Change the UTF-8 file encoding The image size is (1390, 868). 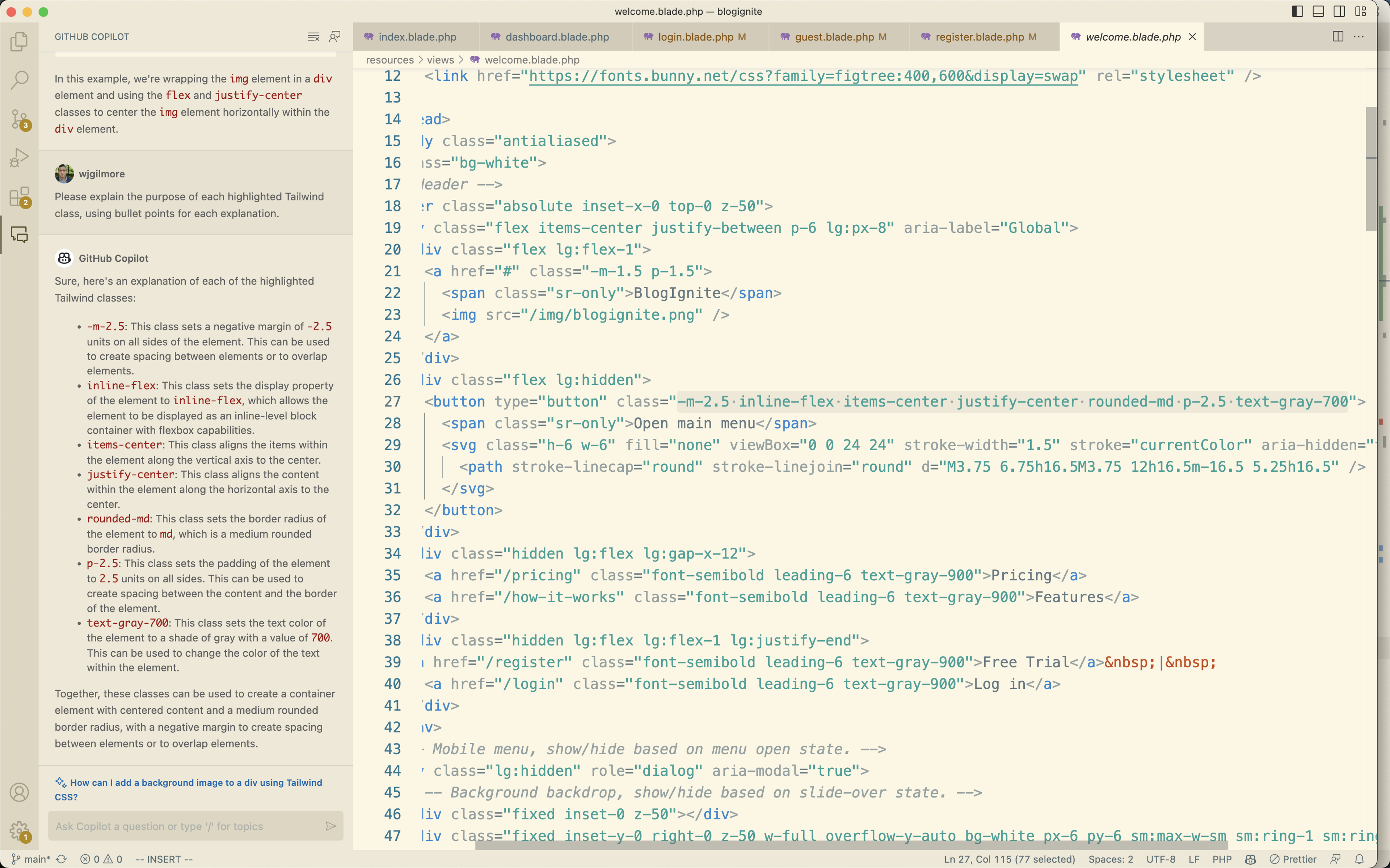click(x=1161, y=859)
